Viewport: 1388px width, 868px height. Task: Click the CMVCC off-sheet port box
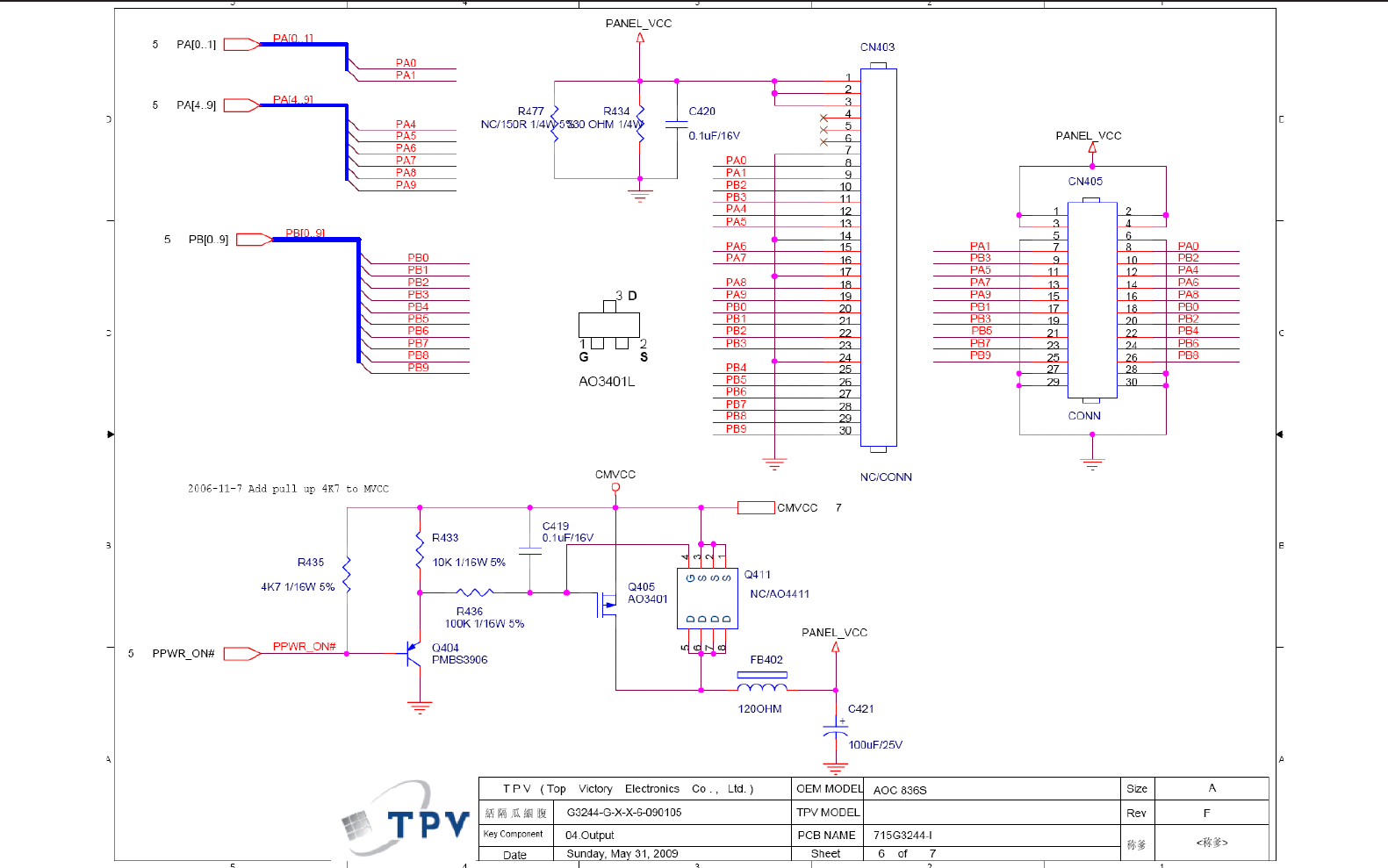coord(756,507)
